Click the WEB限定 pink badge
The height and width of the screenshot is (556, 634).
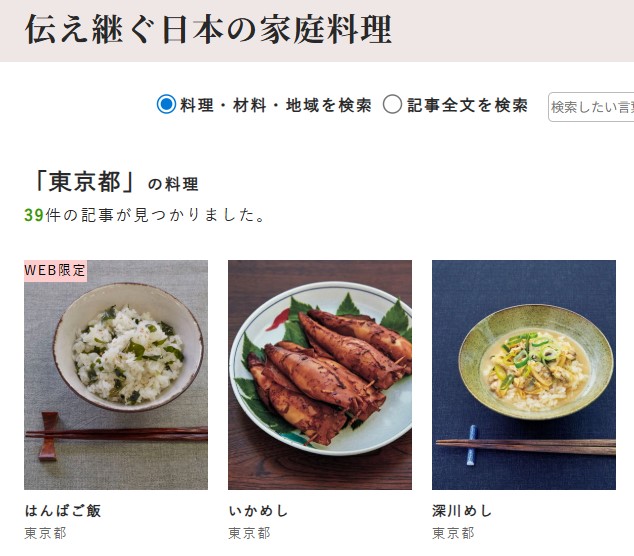[55, 270]
